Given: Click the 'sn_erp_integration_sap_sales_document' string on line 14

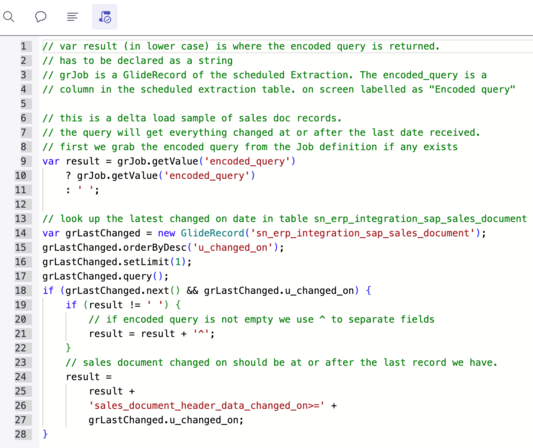Looking at the screenshot, I should click(363, 233).
